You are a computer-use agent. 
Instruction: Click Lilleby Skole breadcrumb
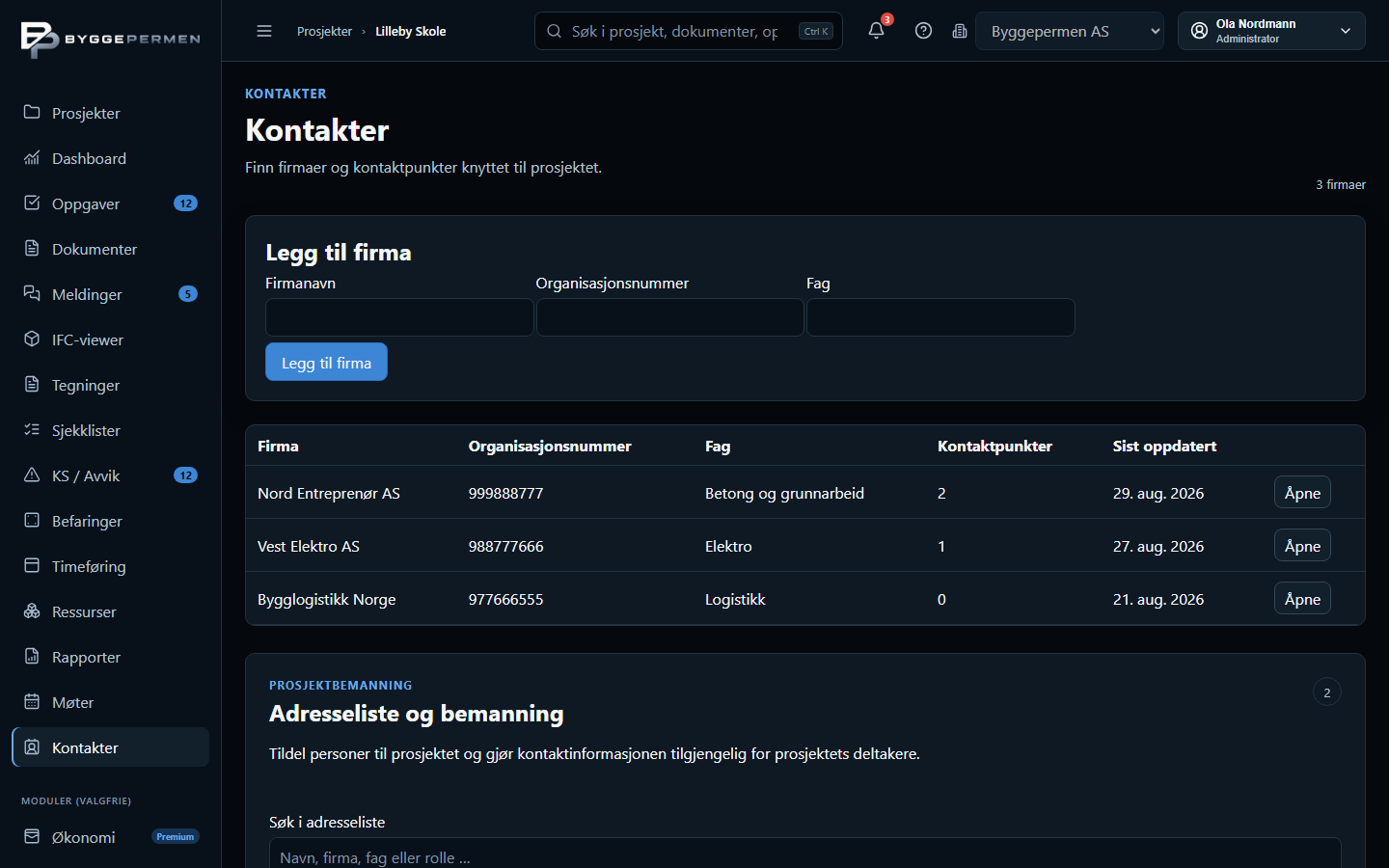(410, 31)
